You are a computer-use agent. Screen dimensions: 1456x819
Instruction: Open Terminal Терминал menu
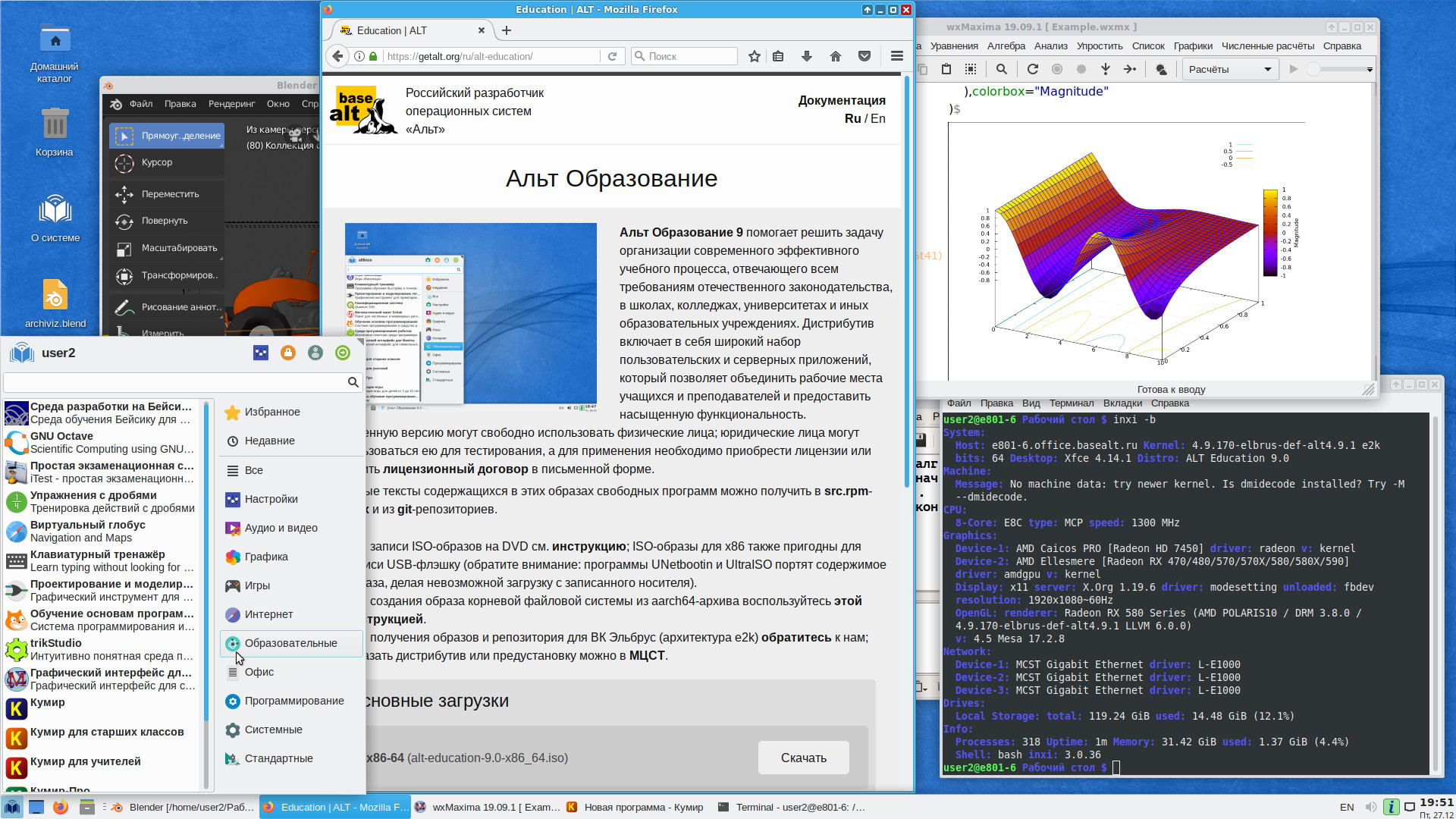pos(1072,403)
